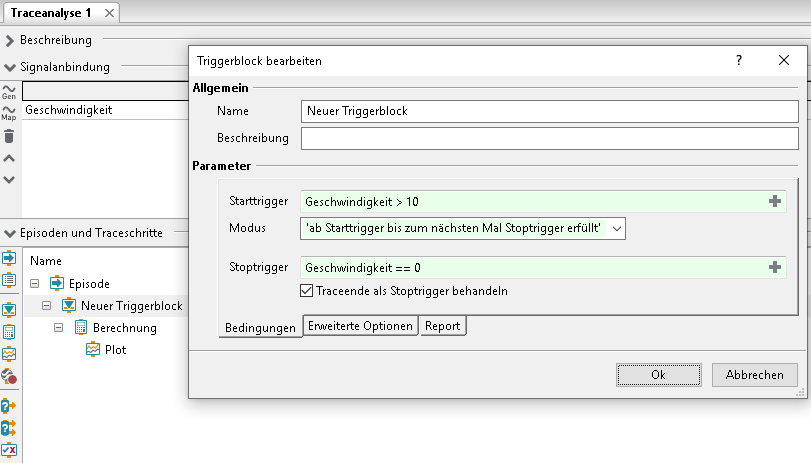
Task: Click the Gen signal generator icon
Action: click(9, 92)
